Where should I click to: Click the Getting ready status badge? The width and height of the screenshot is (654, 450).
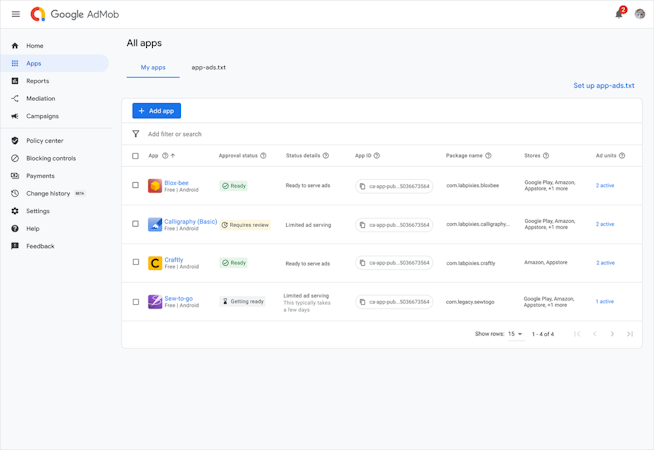pyautogui.click(x=242, y=301)
